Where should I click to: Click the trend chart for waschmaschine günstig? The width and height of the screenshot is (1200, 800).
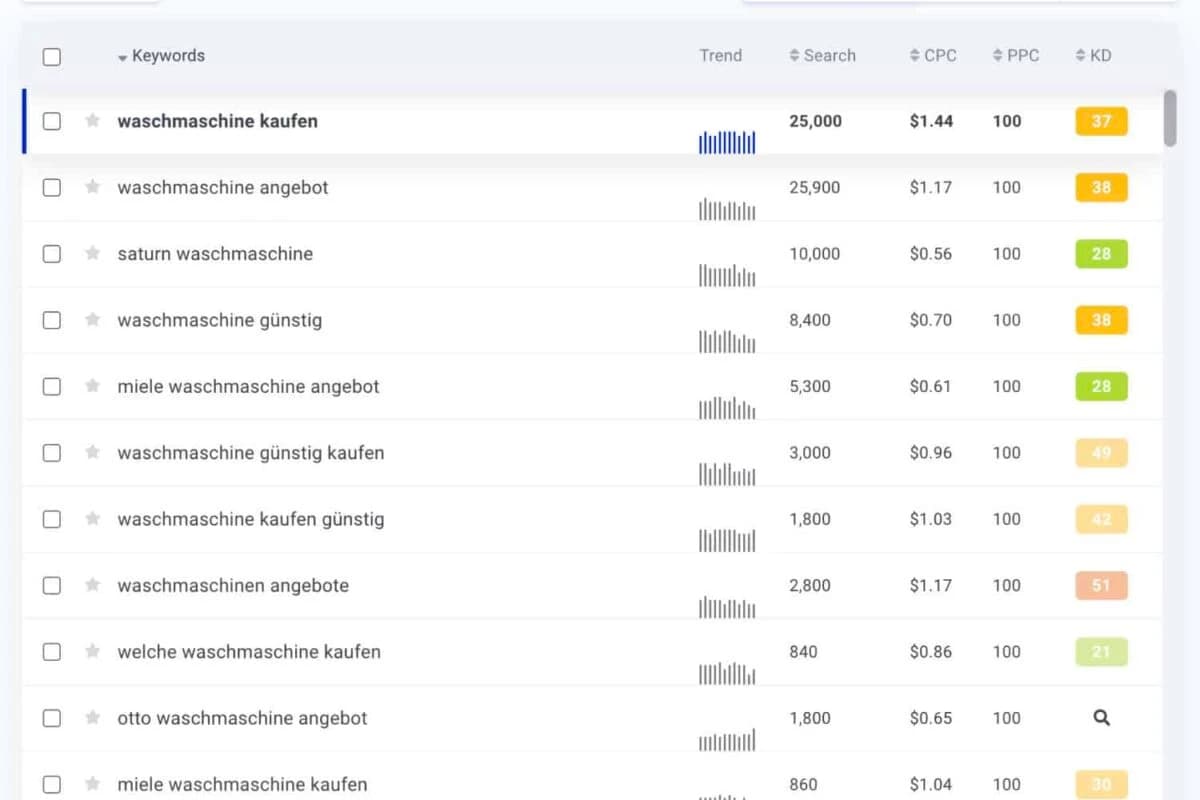pyautogui.click(x=726, y=340)
